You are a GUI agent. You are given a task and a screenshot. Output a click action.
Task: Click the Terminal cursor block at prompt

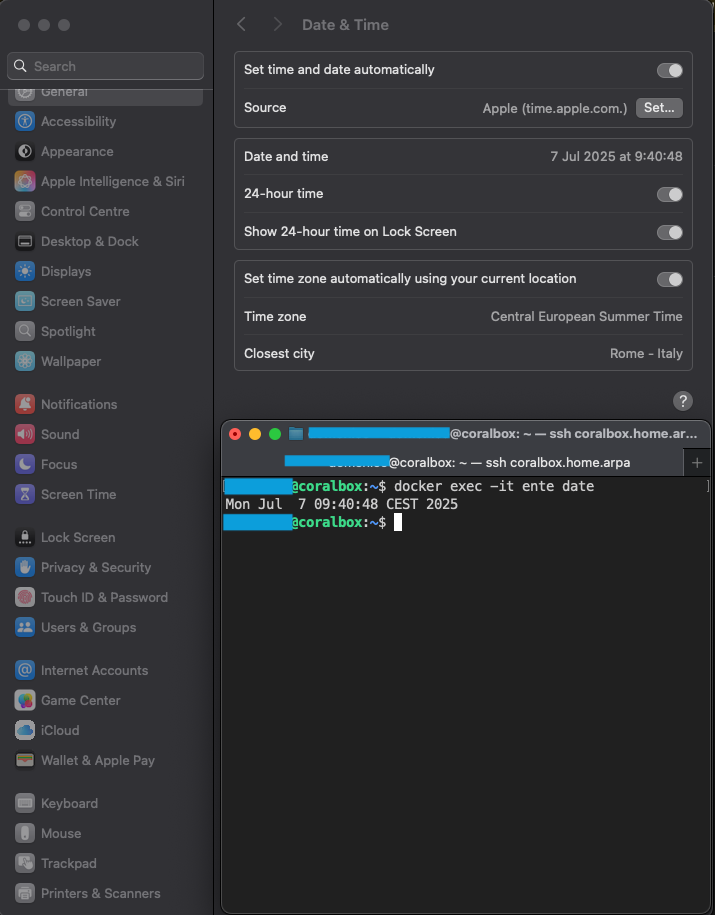coord(398,522)
